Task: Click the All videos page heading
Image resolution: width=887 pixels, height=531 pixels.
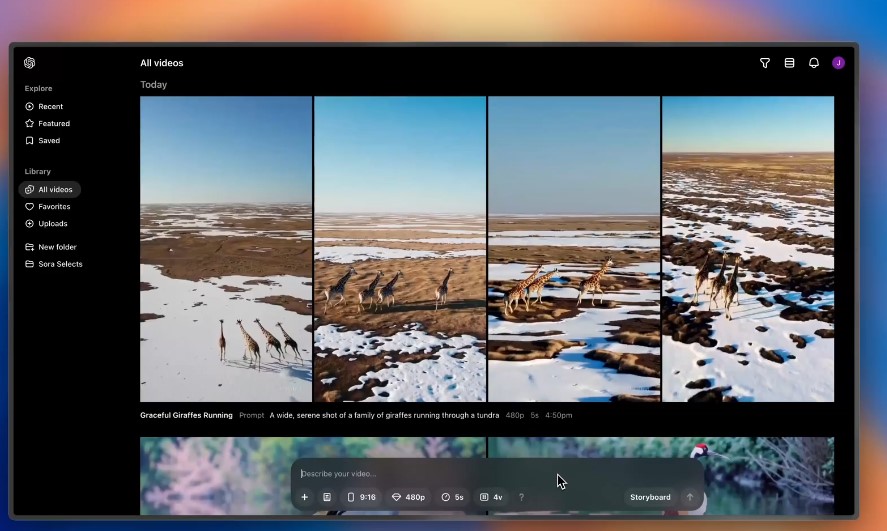Action: point(162,63)
